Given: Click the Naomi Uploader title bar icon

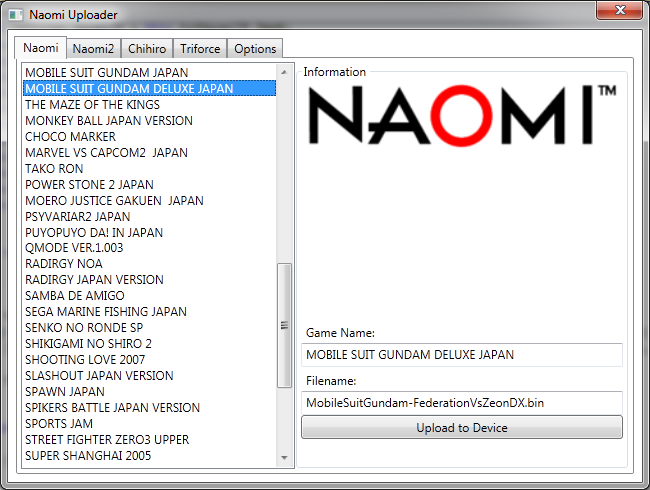Looking at the screenshot, I should point(16,15).
